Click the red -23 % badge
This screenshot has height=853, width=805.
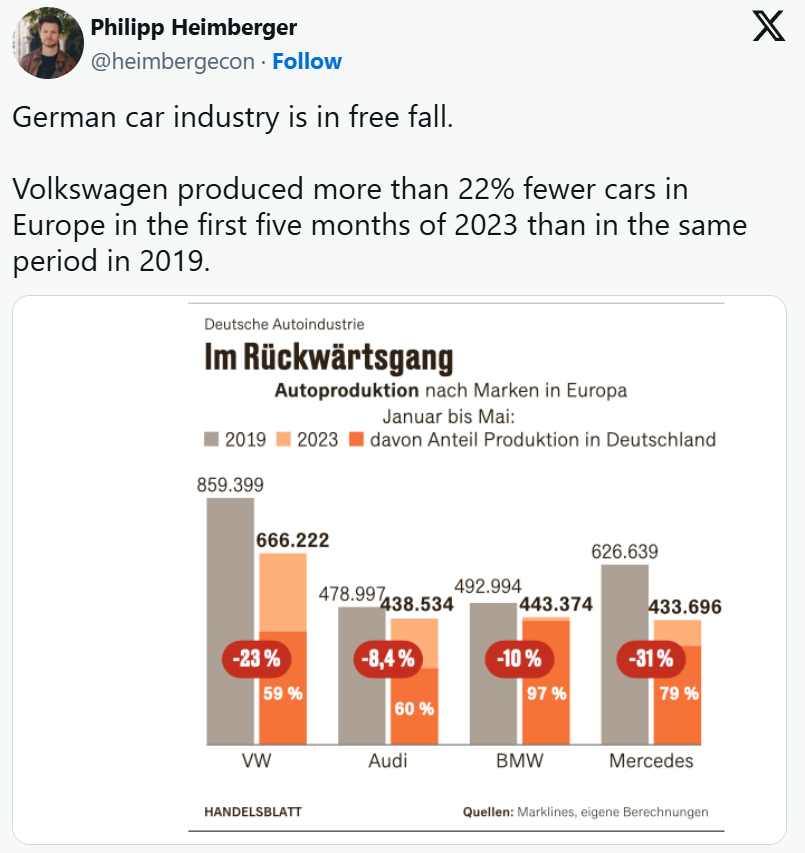coord(257,658)
